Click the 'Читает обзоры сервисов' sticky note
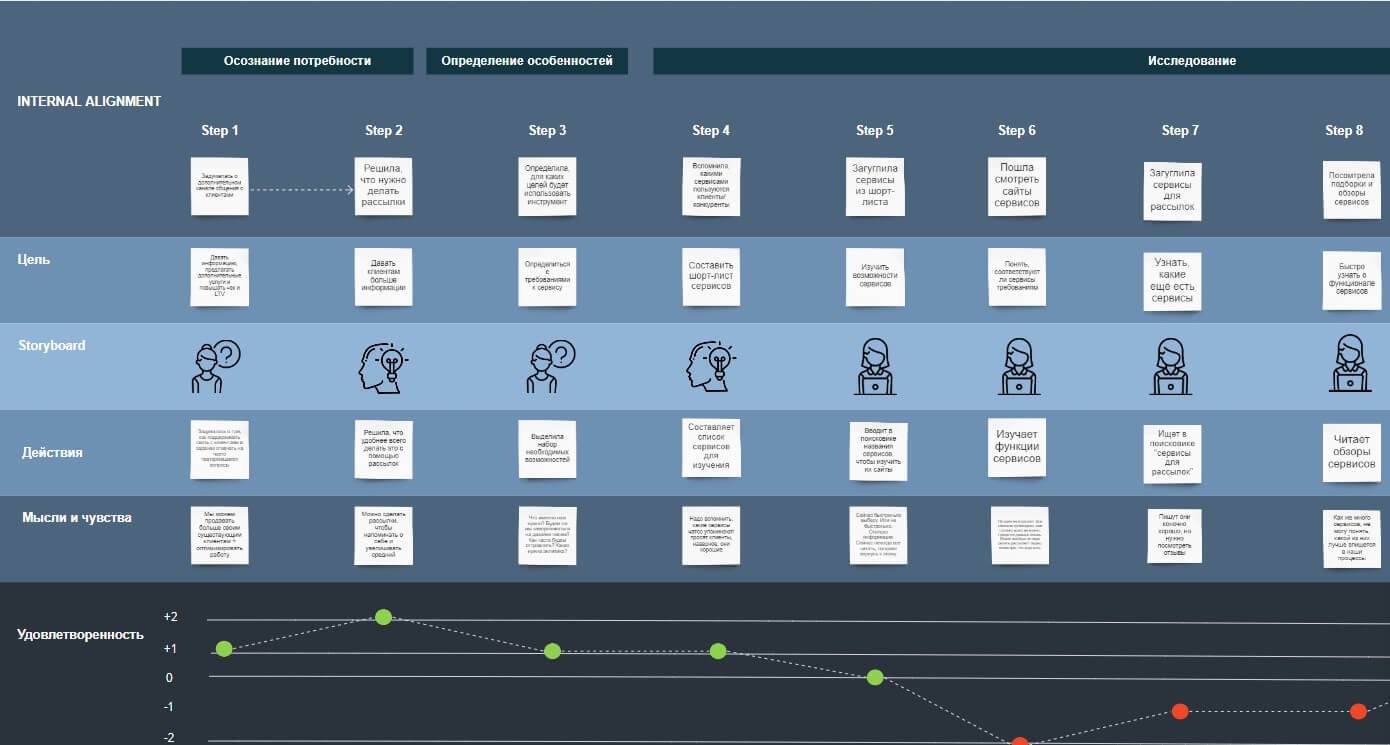1390x745 pixels. coord(1351,451)
